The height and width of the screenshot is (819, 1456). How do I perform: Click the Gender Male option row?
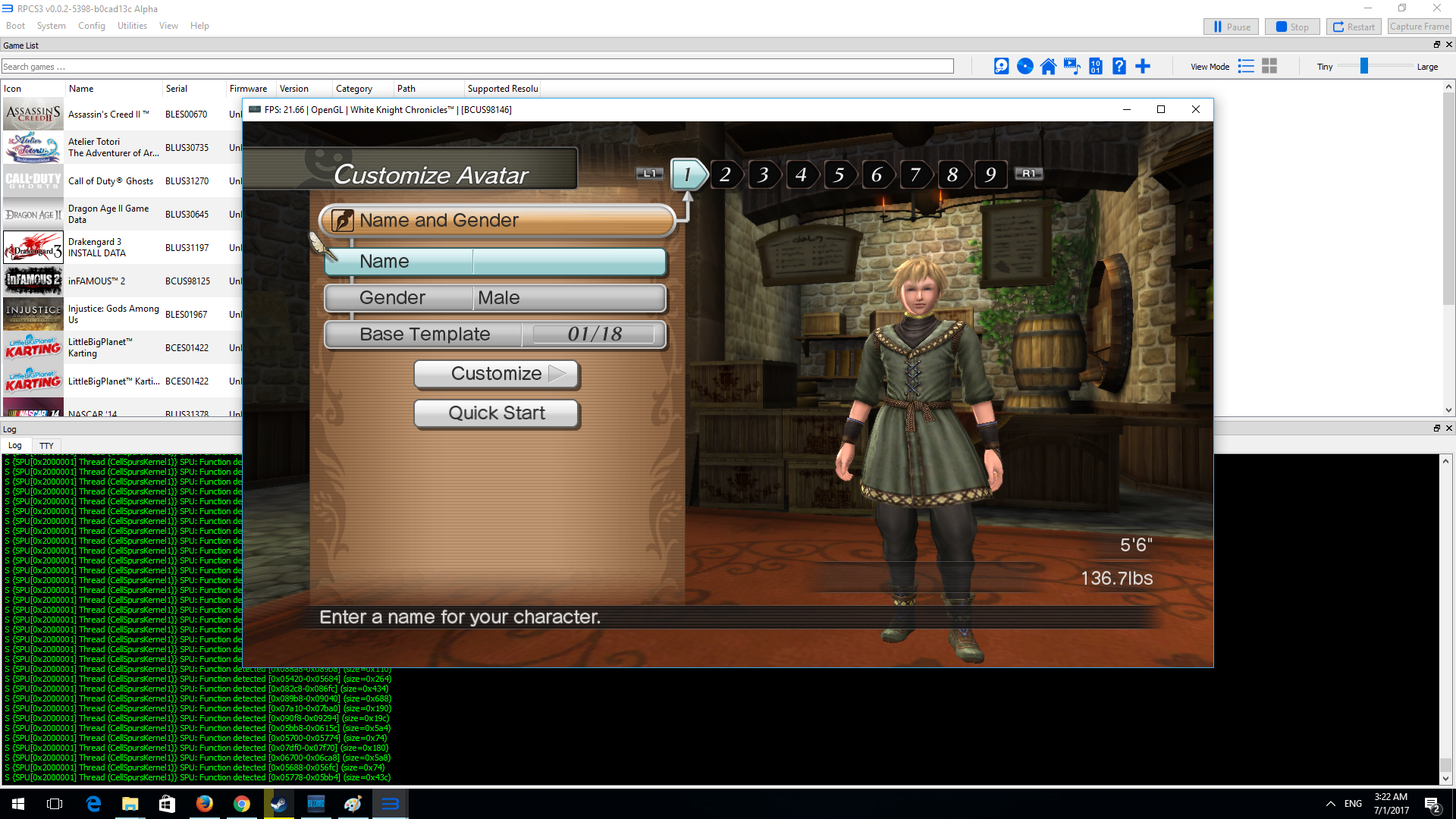click(x=496, y=298)
